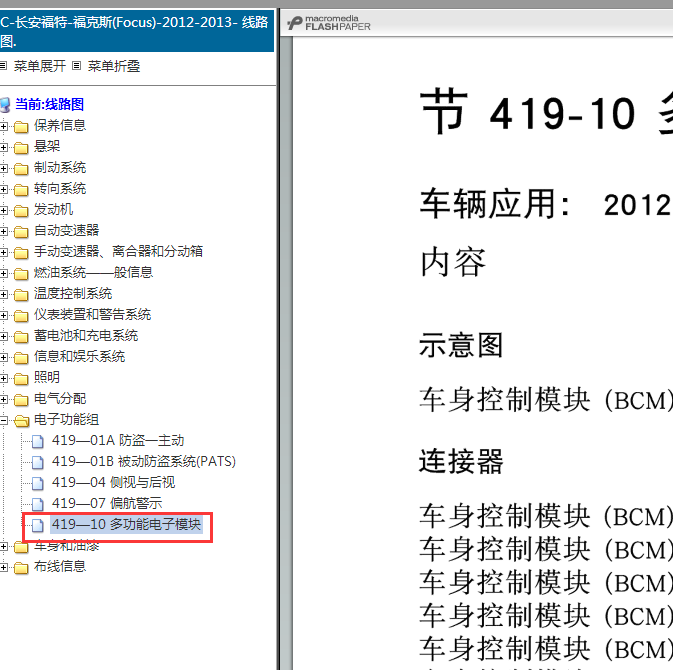673x670 pixels.
Task: Select the 照明 folder label
Action: (47, 378)
